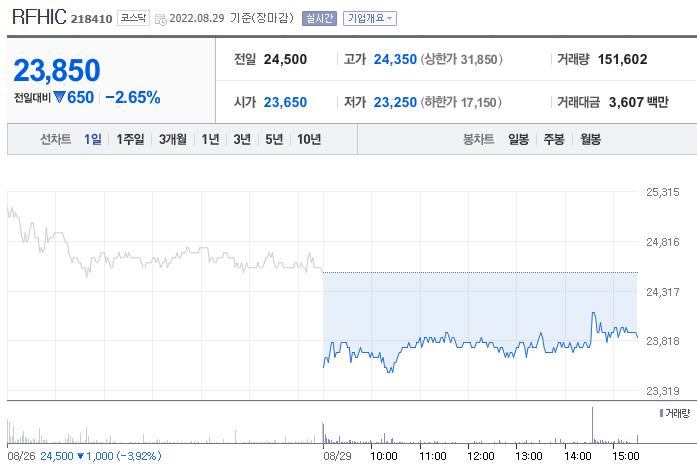Click the current price 23,850
This screenshot has width=697, height=475.
57,70
